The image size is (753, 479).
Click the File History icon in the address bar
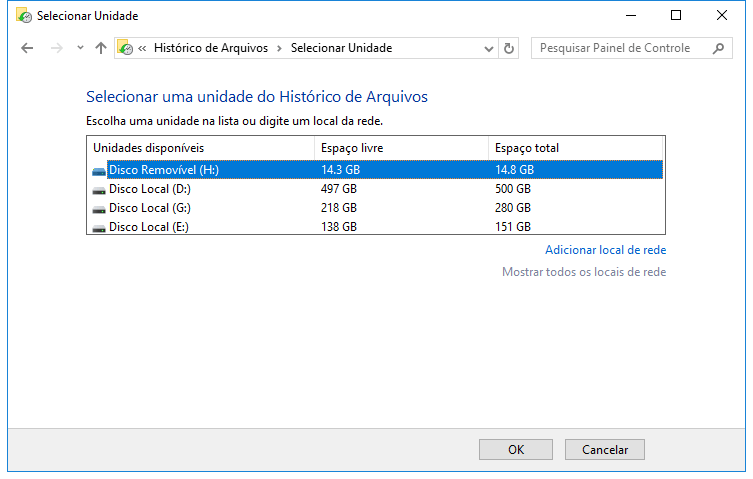tap(125, 48)
